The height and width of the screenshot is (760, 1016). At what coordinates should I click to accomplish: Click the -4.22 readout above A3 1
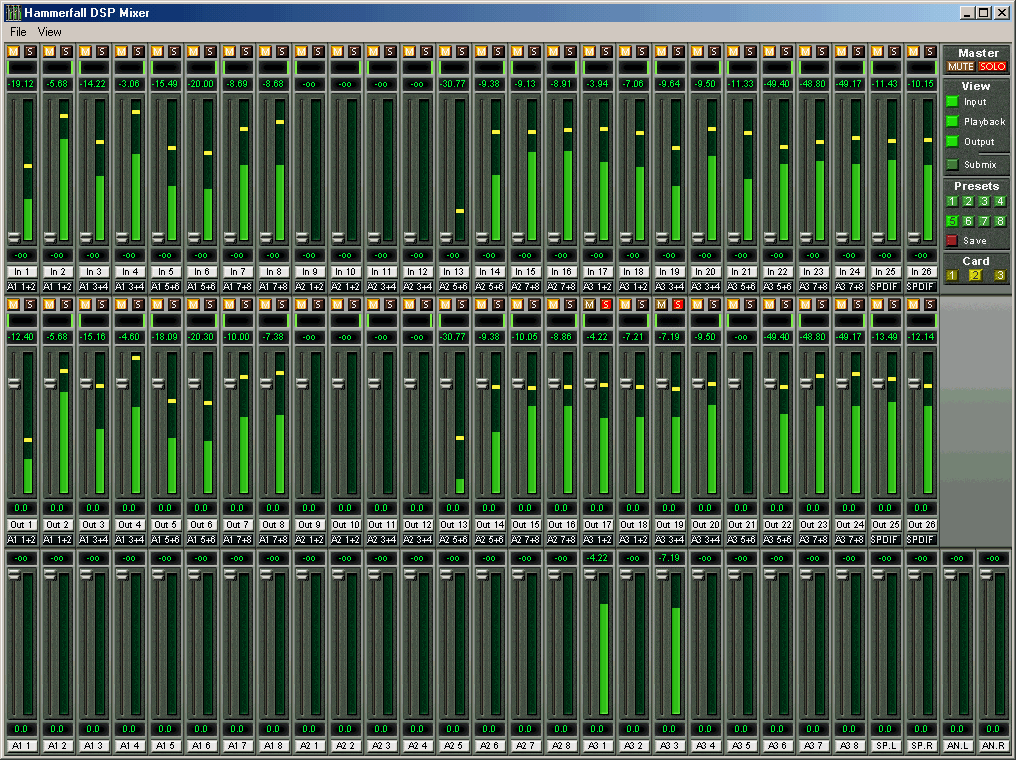(x=597, y=558)
